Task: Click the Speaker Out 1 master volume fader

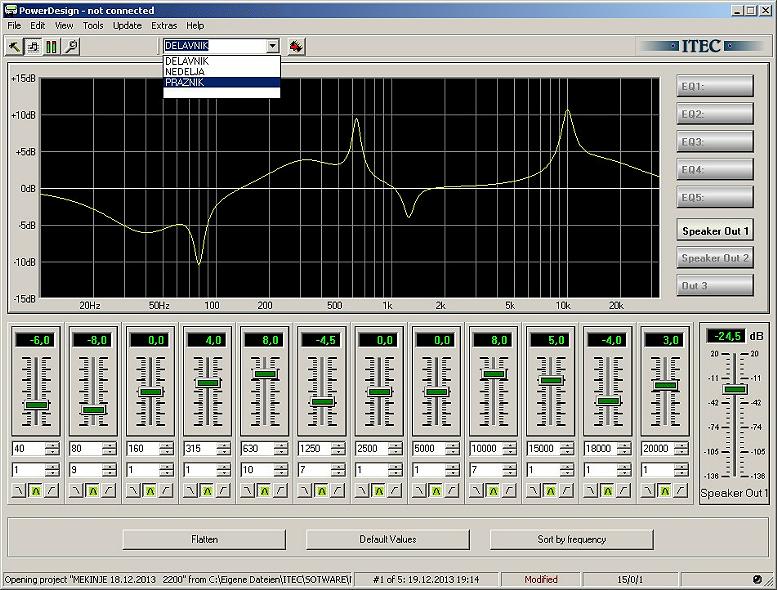Action: [735, 388]
